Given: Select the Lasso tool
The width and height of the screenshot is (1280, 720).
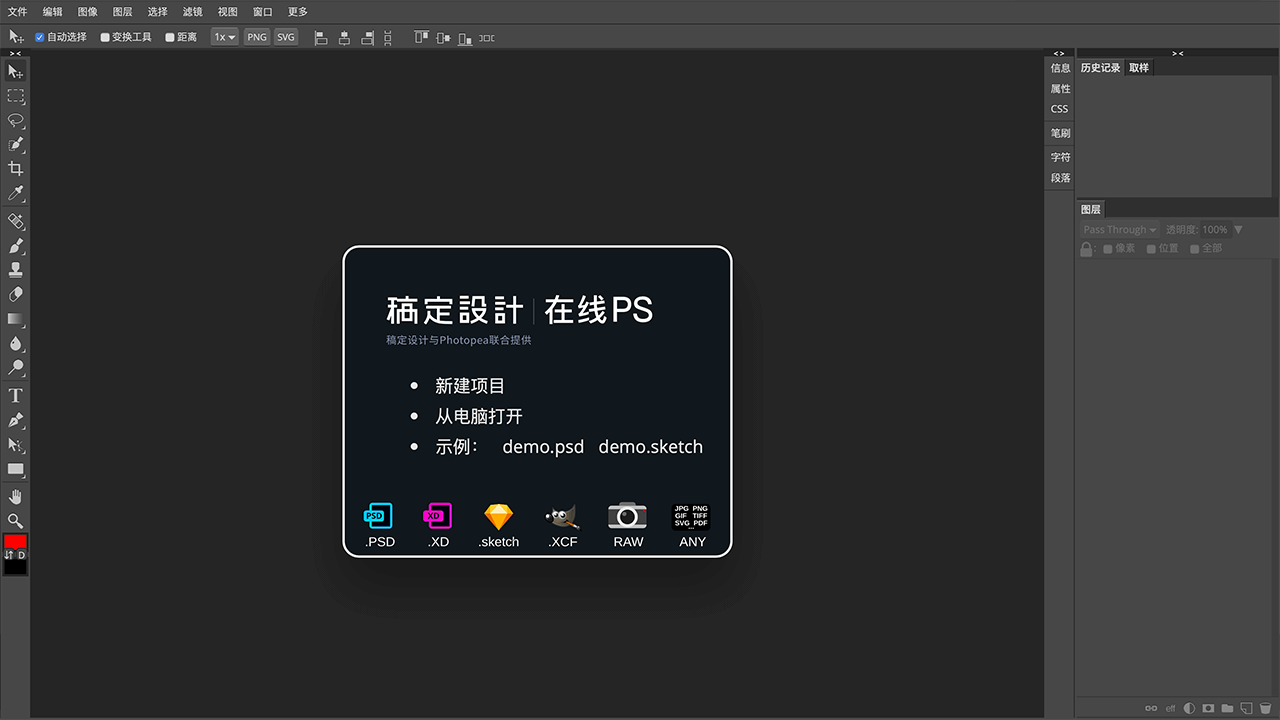Looking at the screenshot, I should click(15, 120).
